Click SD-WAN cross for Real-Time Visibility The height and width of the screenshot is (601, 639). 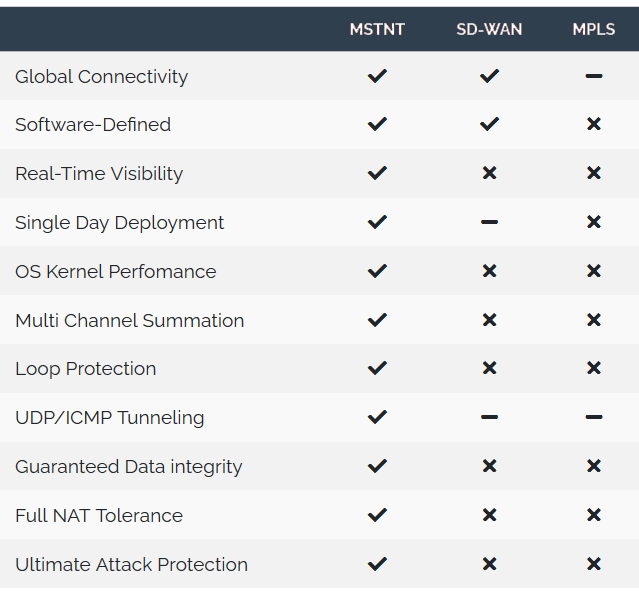[x=489, y=173]
